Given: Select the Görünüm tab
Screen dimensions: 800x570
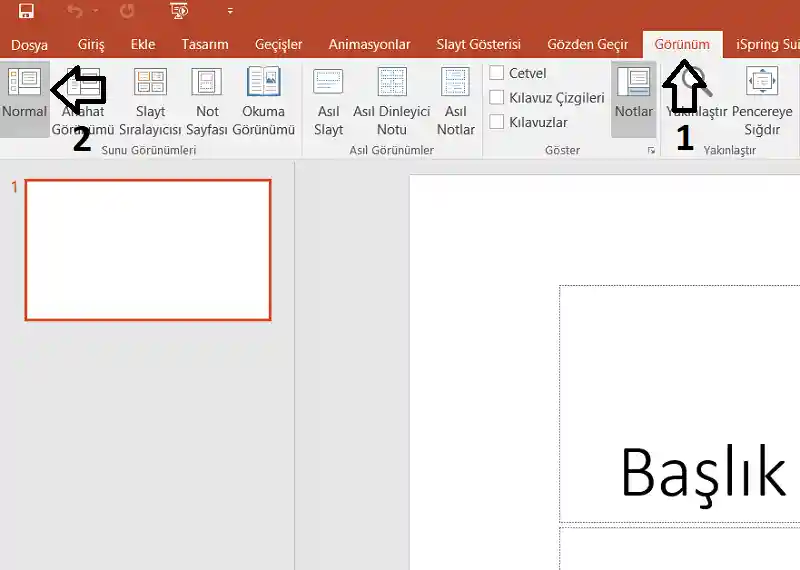Looking at the screenshot, I should (682, 44).
